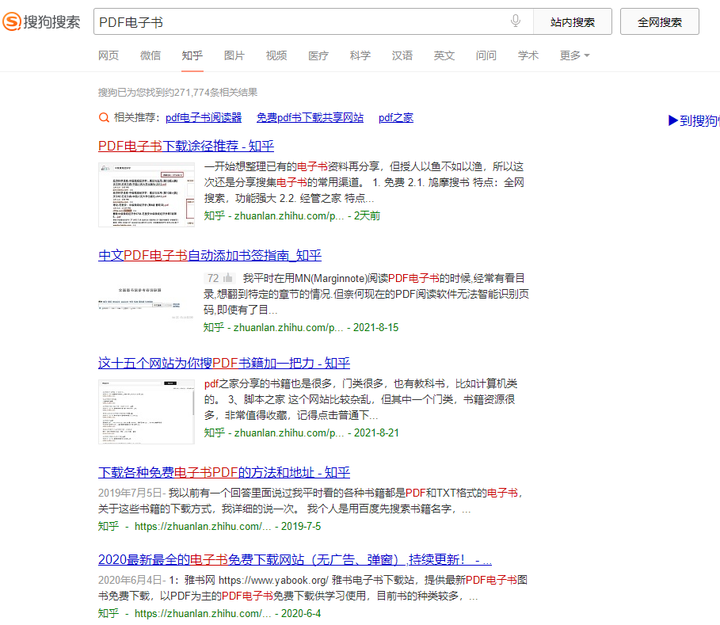This screenshot has width=720, height=625.
Task: Switch to the 微信 tab
Action: click(150, 56)
